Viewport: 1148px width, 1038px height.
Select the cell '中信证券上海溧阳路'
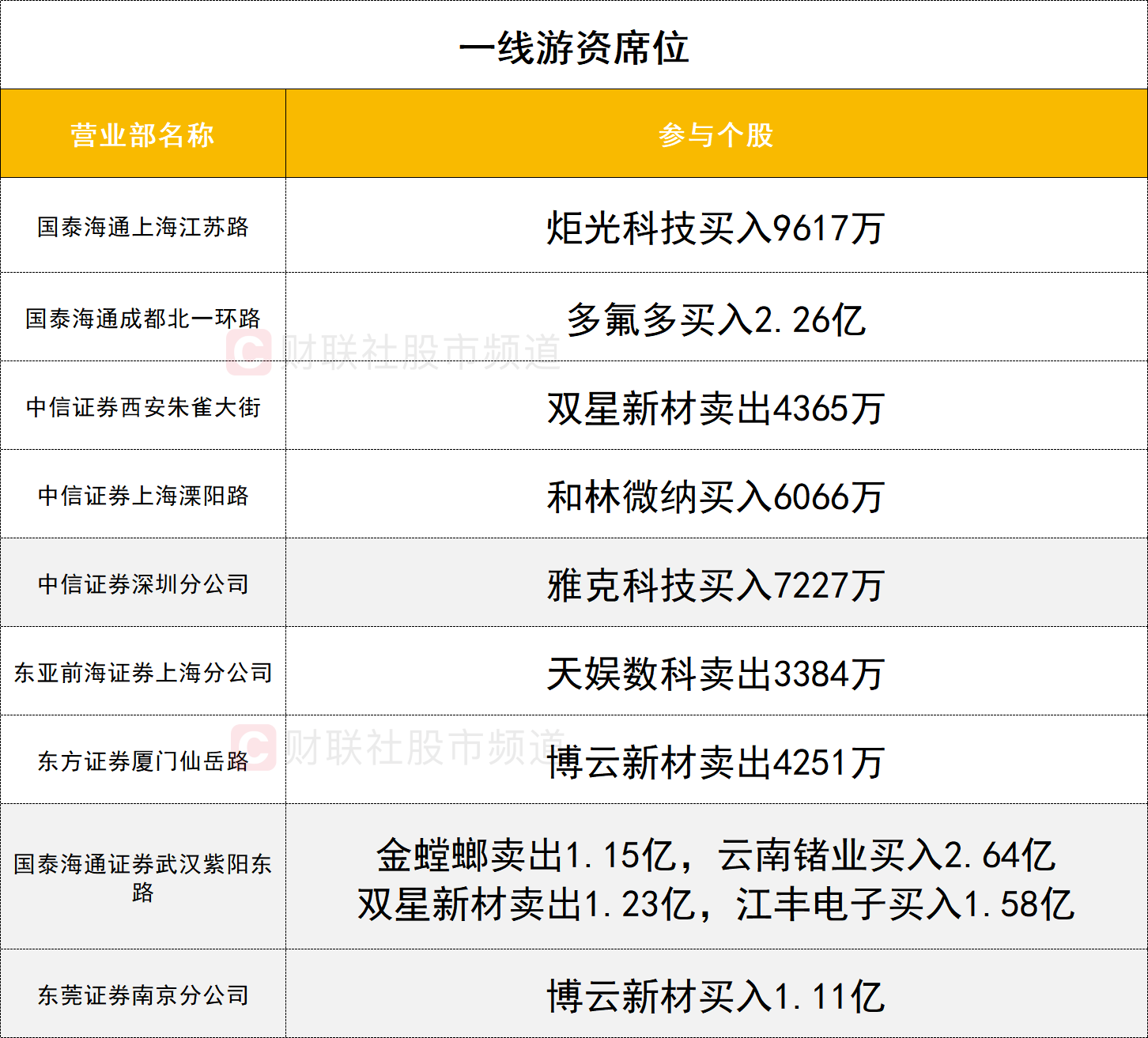pyautogui.click(x=143, y=495)
